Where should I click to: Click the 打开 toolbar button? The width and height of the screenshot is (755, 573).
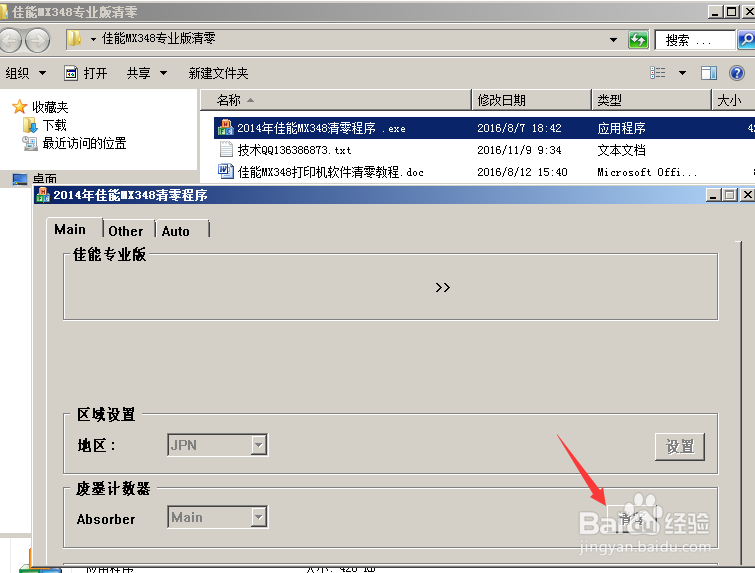[86, 73]
